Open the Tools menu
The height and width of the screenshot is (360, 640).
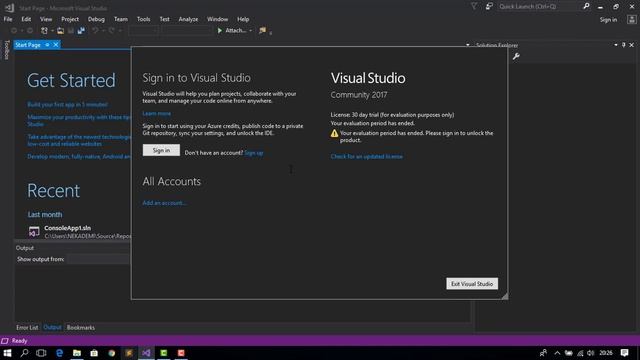coord(143,19)
